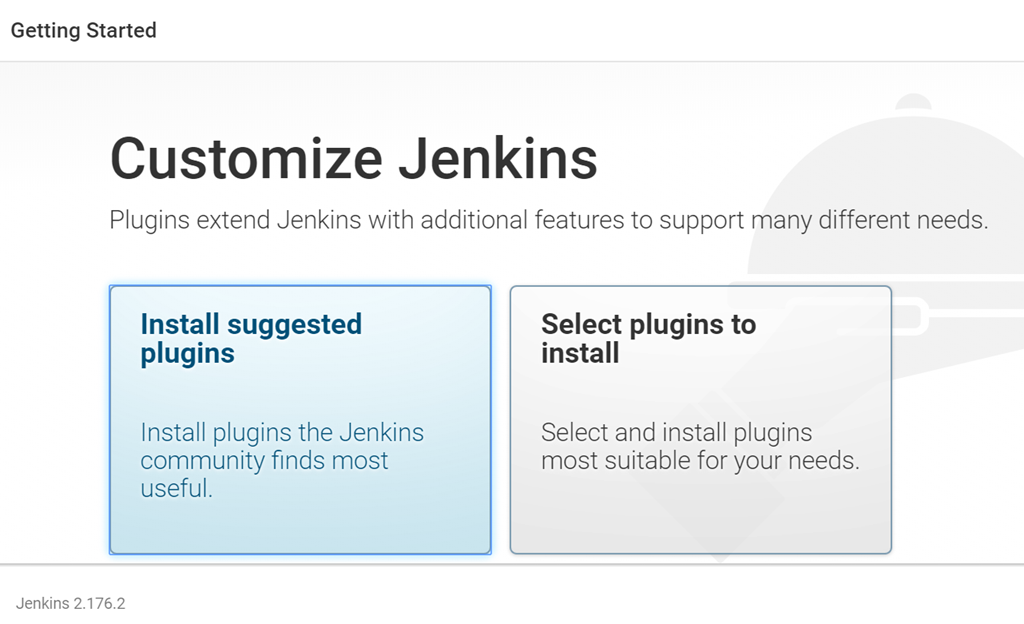Screen dimensions: 1024x624
Task: Click the "Getting Started" header title
Action: tap(83, 30)
